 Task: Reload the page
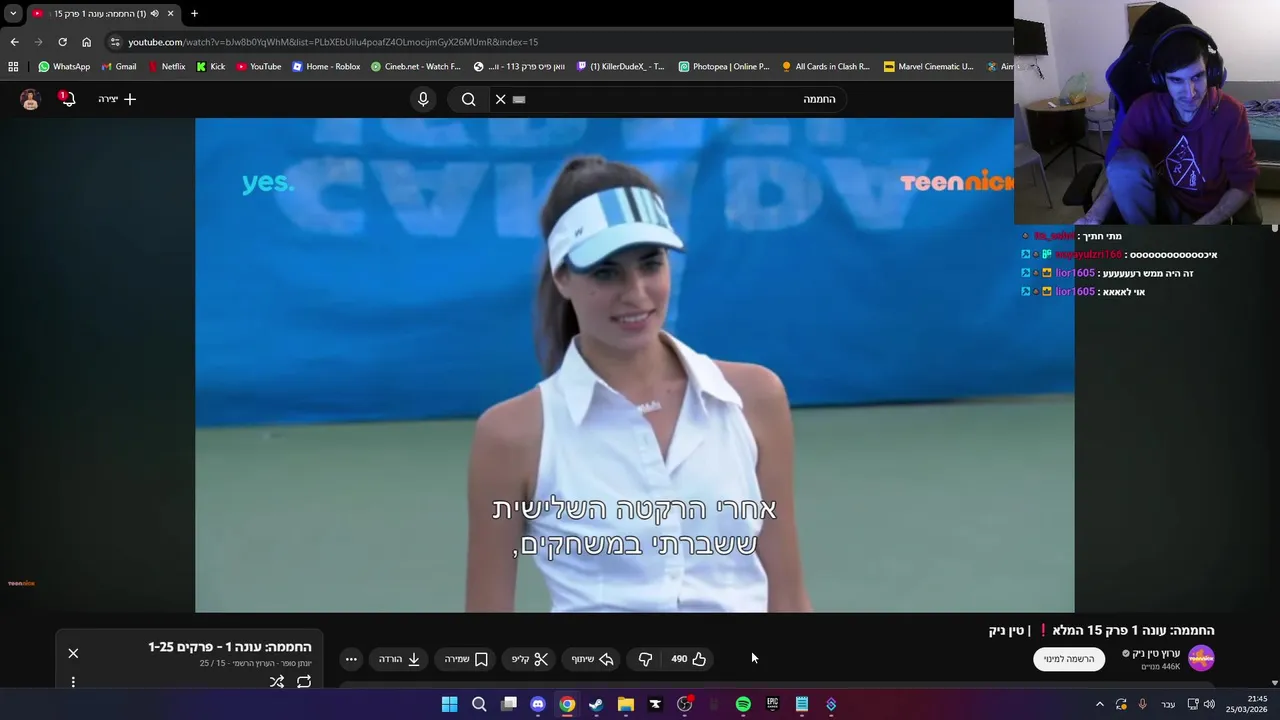pos(62,42)
